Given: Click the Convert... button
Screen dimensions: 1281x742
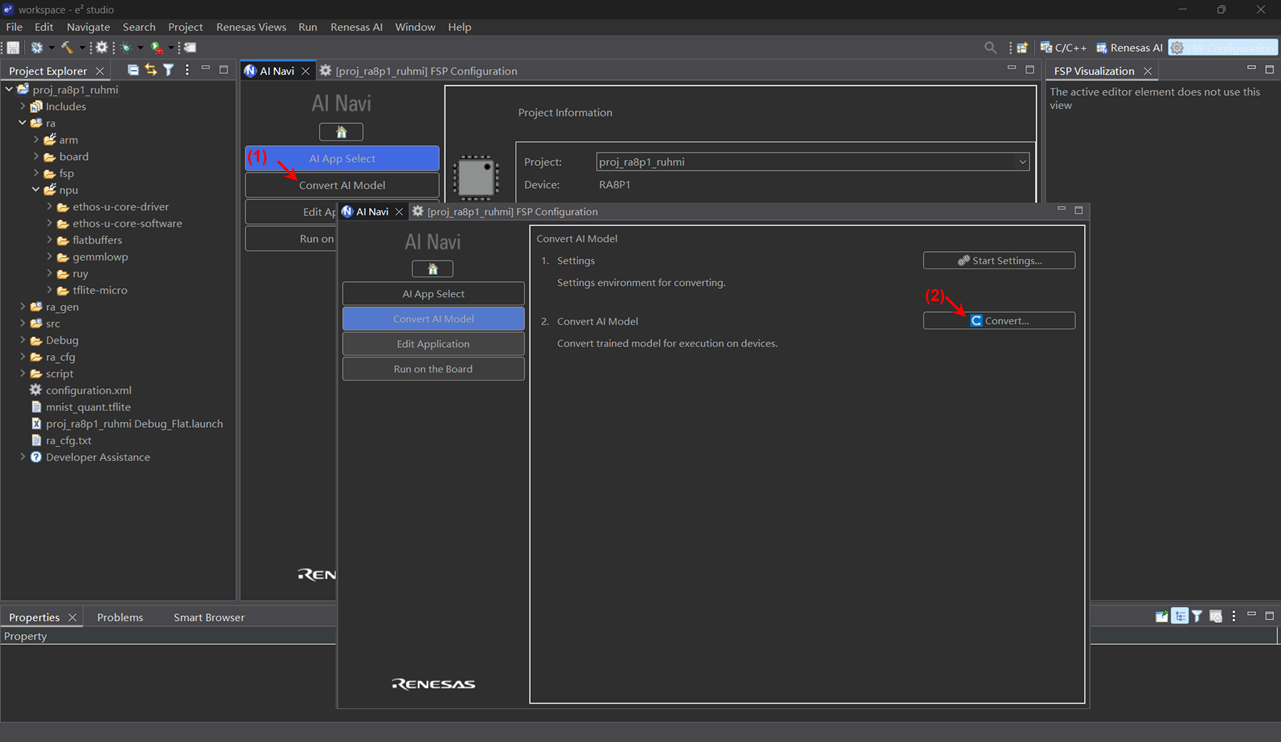Looking at the screenshot, I should click(x=999, y=320).
